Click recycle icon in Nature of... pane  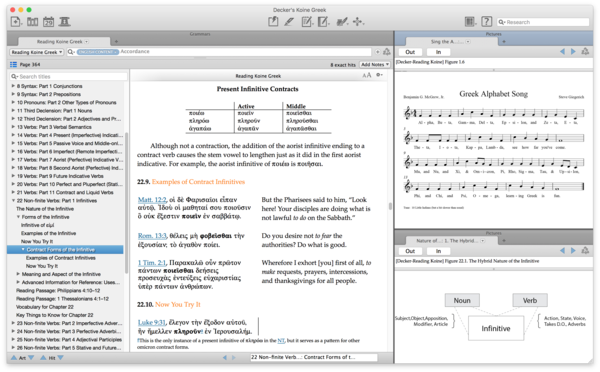click(x=585, y=251)
